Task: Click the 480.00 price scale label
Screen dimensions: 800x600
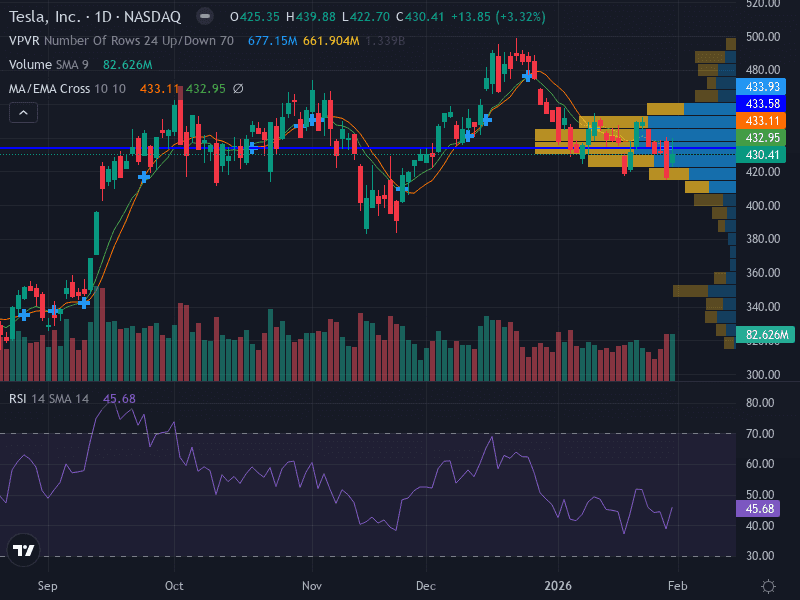Action: [x=763, y=70]
